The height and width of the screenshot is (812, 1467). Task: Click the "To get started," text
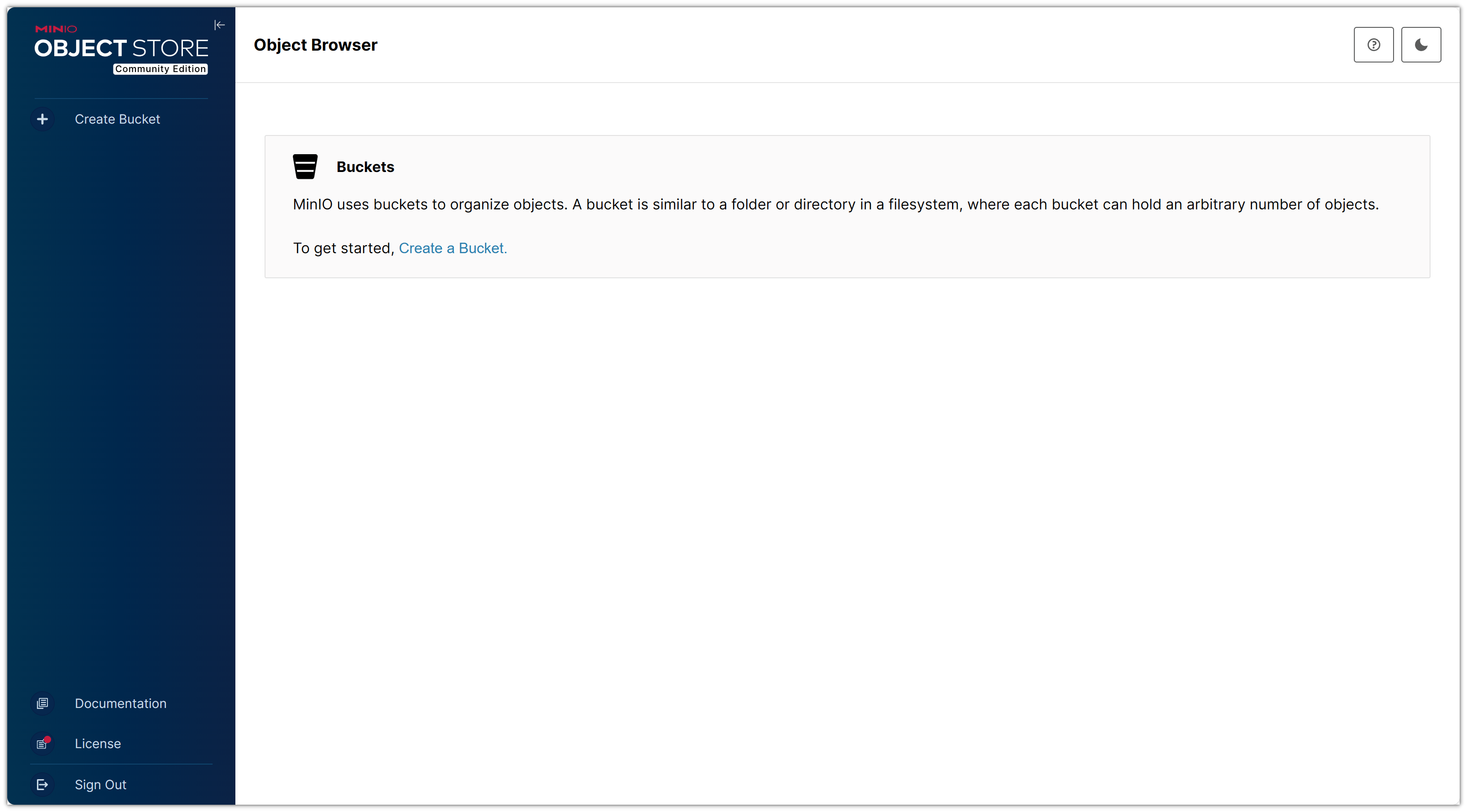(343, 248)
